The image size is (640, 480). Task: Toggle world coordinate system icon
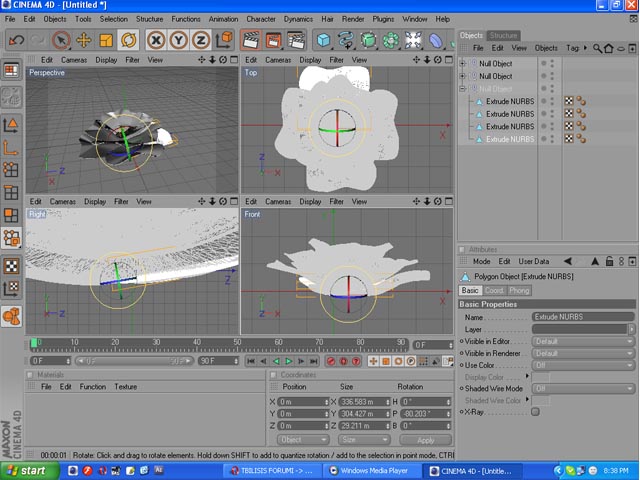[x=224, y=40]
